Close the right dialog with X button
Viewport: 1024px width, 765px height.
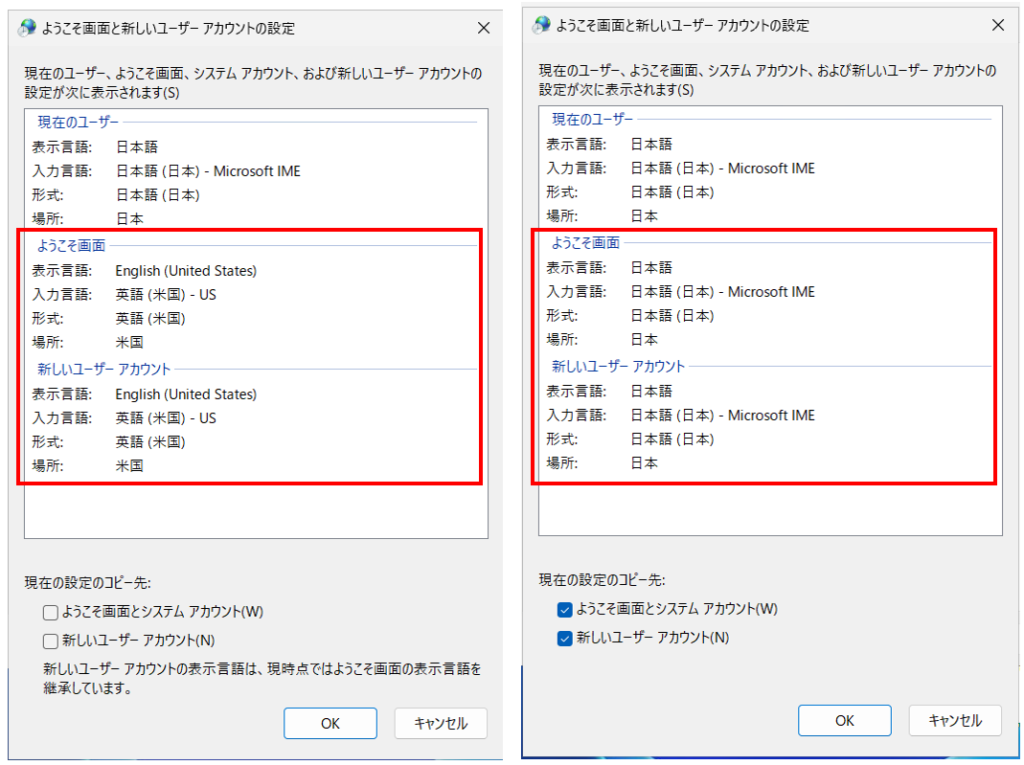click(x=998, y=25)
